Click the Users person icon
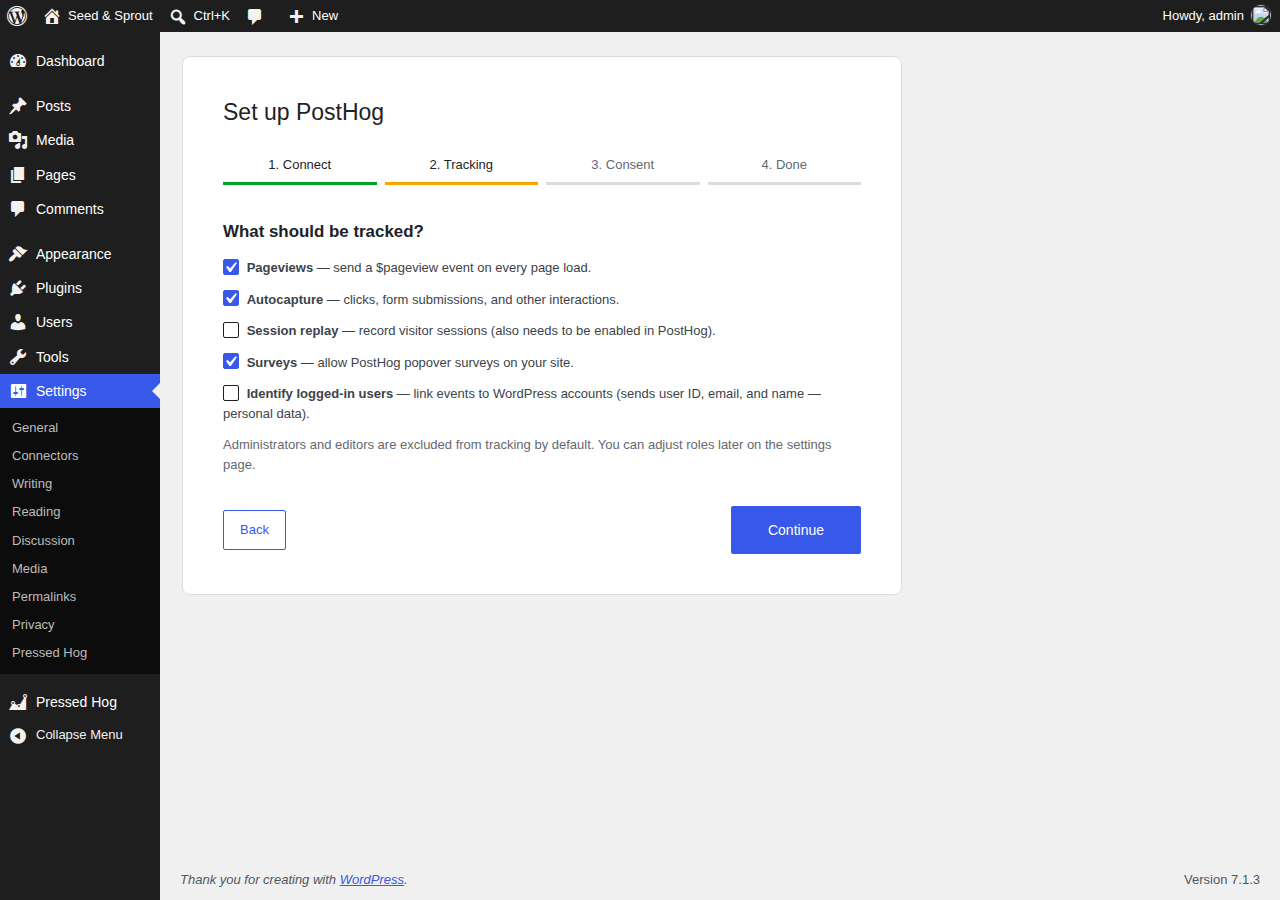The width and height of the screenshot is (1280, 900). 18,322
